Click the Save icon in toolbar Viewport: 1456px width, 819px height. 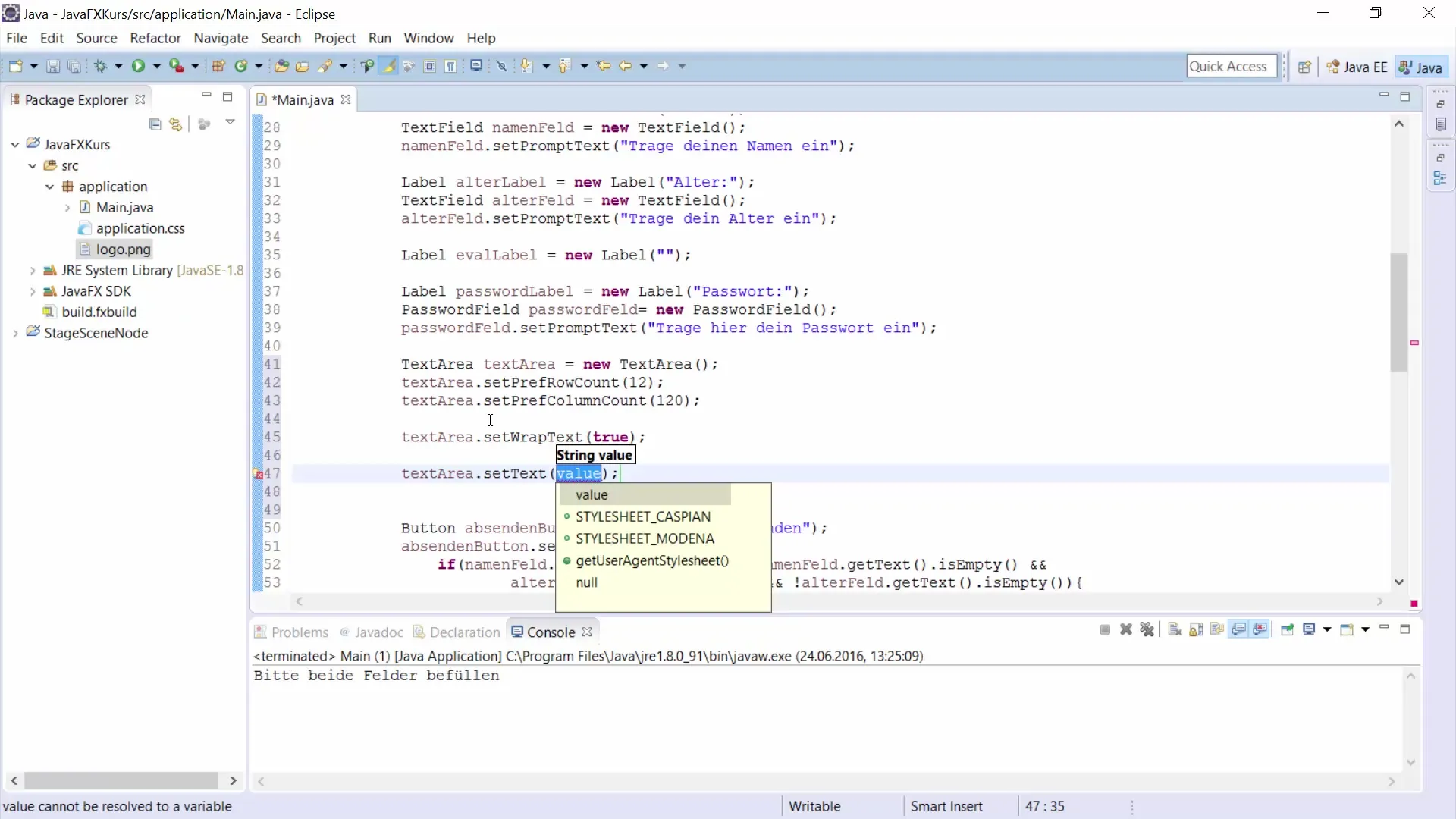click(53, 66)
